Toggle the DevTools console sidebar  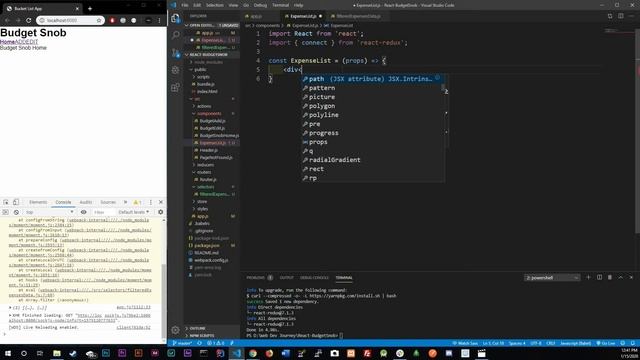click(5, 212)
